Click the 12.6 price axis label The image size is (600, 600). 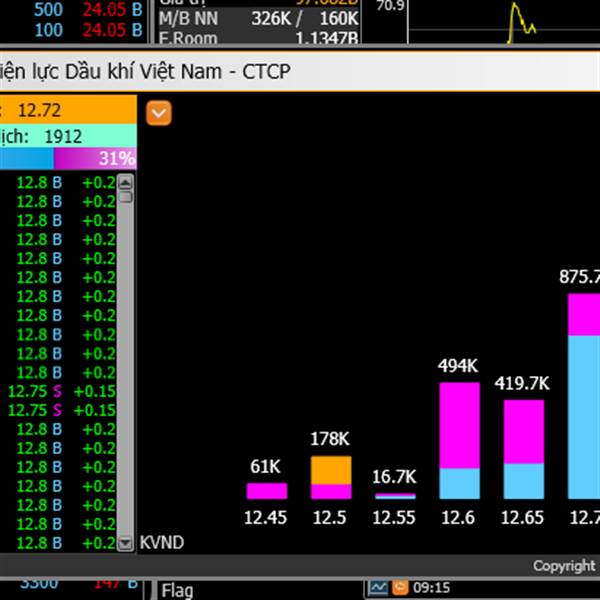[458, 518]
